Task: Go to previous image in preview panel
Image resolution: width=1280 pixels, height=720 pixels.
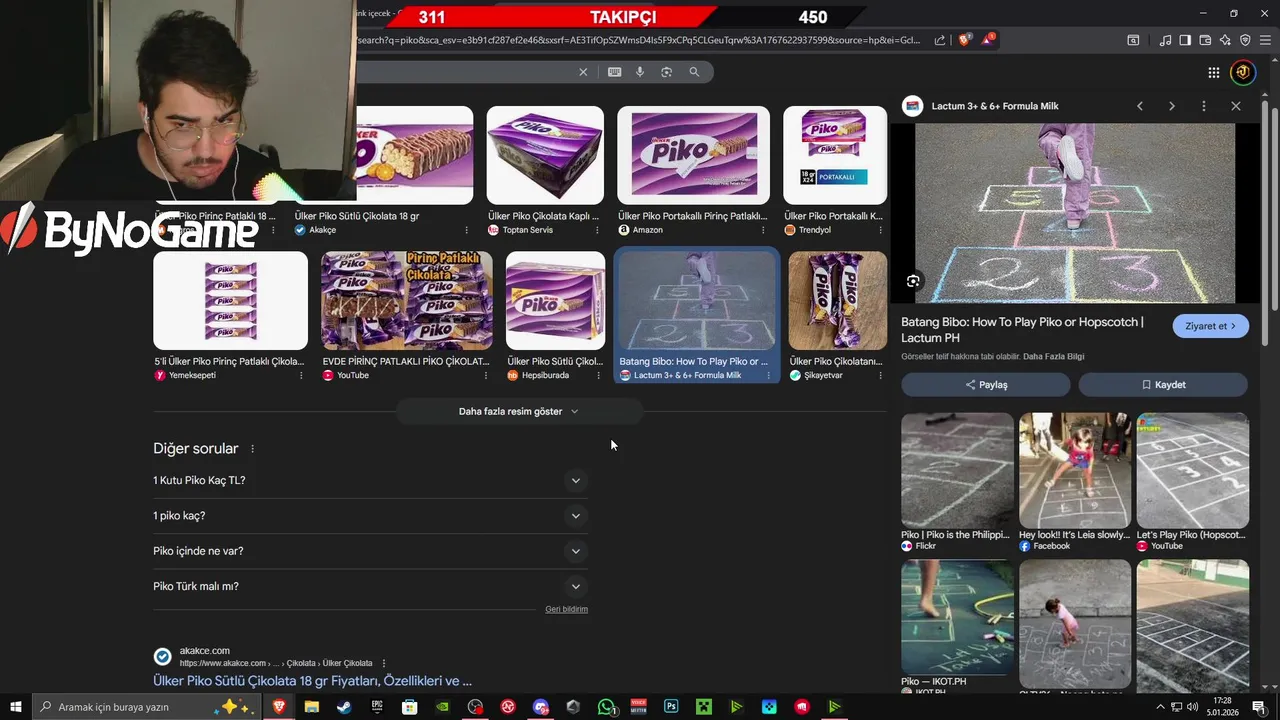Action: pyautogui.click(x=1139, y=106)
